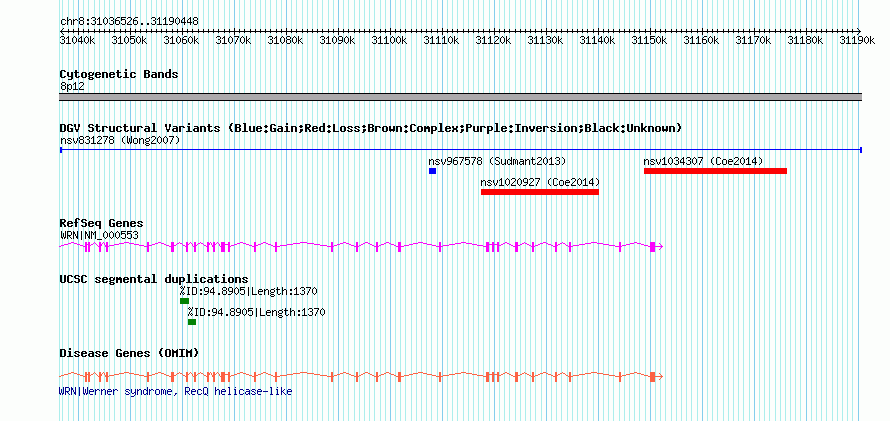Open nsv1034307 (Coe2014) label
The width and height of the screenshot is (890, 421).
703,161
